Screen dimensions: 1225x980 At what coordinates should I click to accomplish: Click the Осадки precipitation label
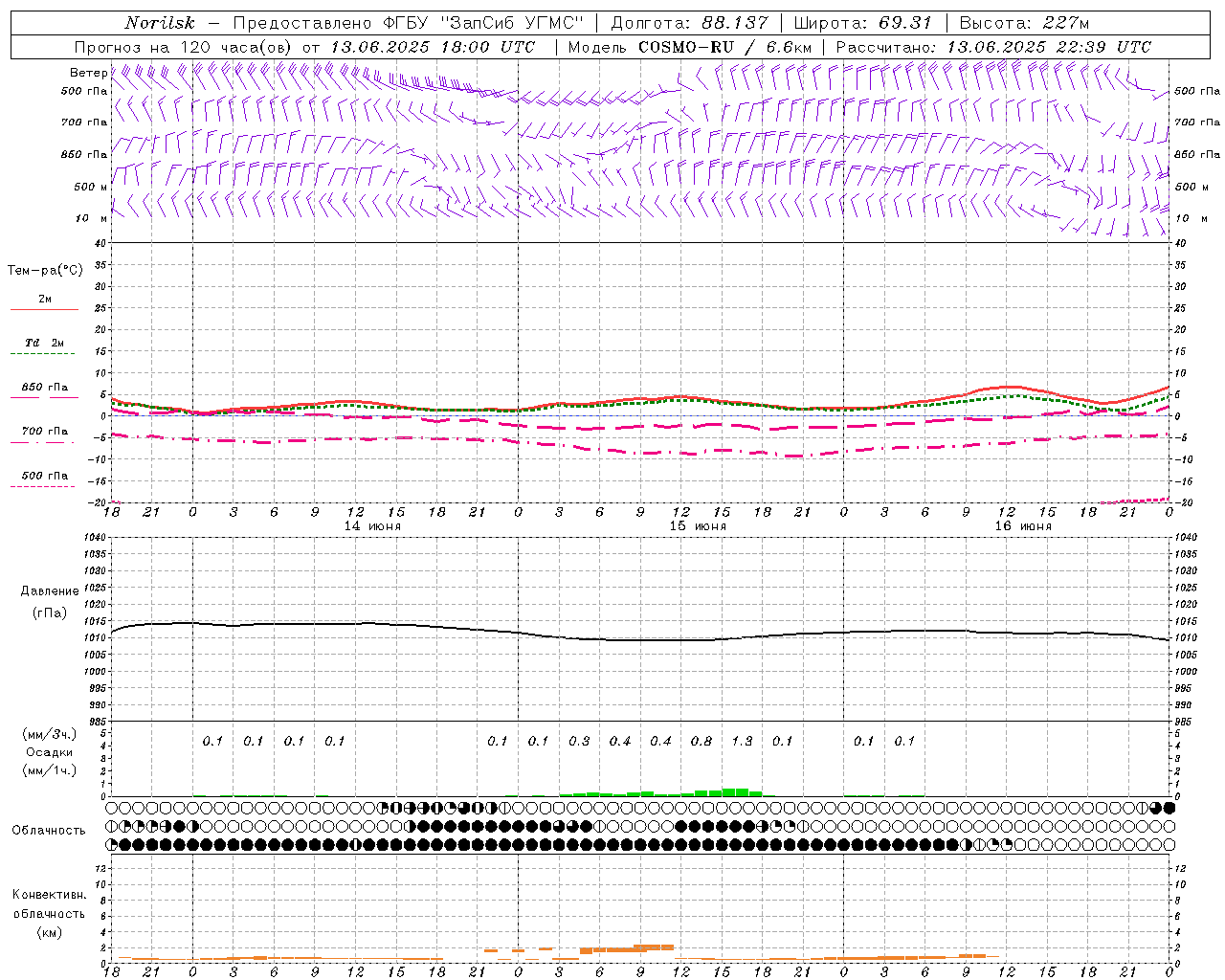tap(49, 752)
